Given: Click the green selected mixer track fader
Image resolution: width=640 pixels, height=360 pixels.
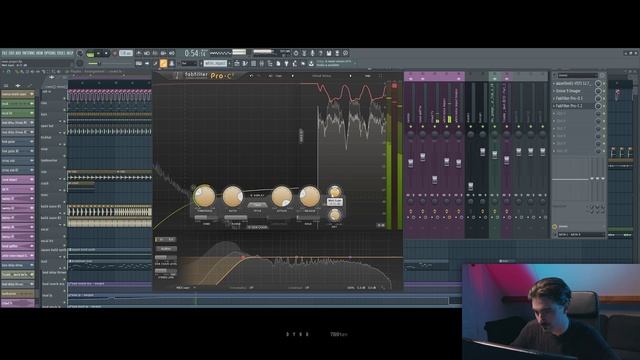Looking at the screenshot, I should coord(495,154).
